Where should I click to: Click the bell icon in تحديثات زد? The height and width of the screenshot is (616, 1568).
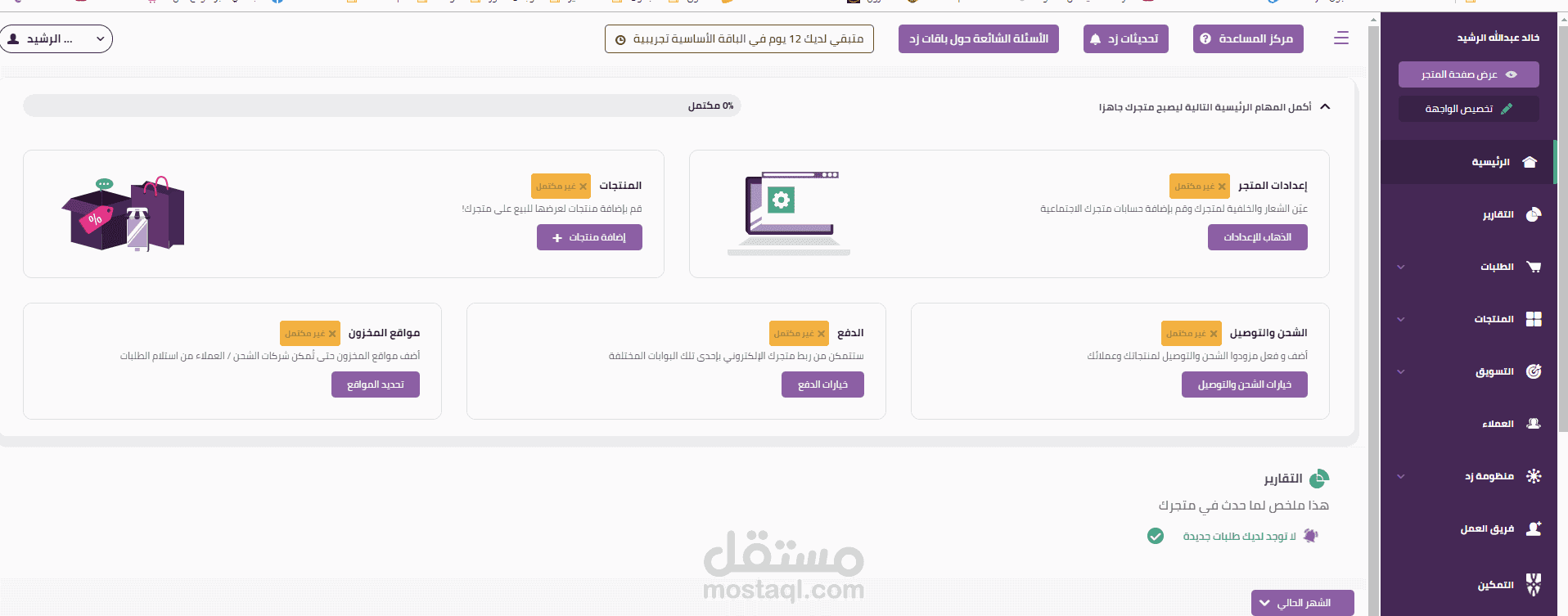(x=1095, y=39)
